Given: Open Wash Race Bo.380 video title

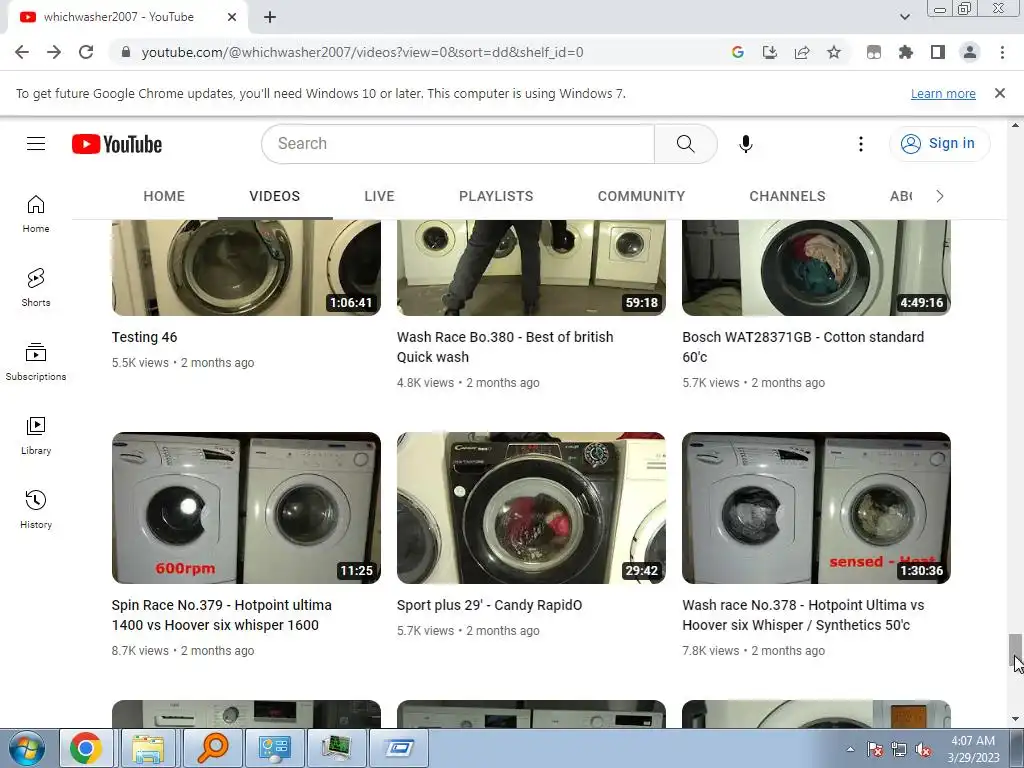Looking at the screenshot, I should tap(505, 347).
